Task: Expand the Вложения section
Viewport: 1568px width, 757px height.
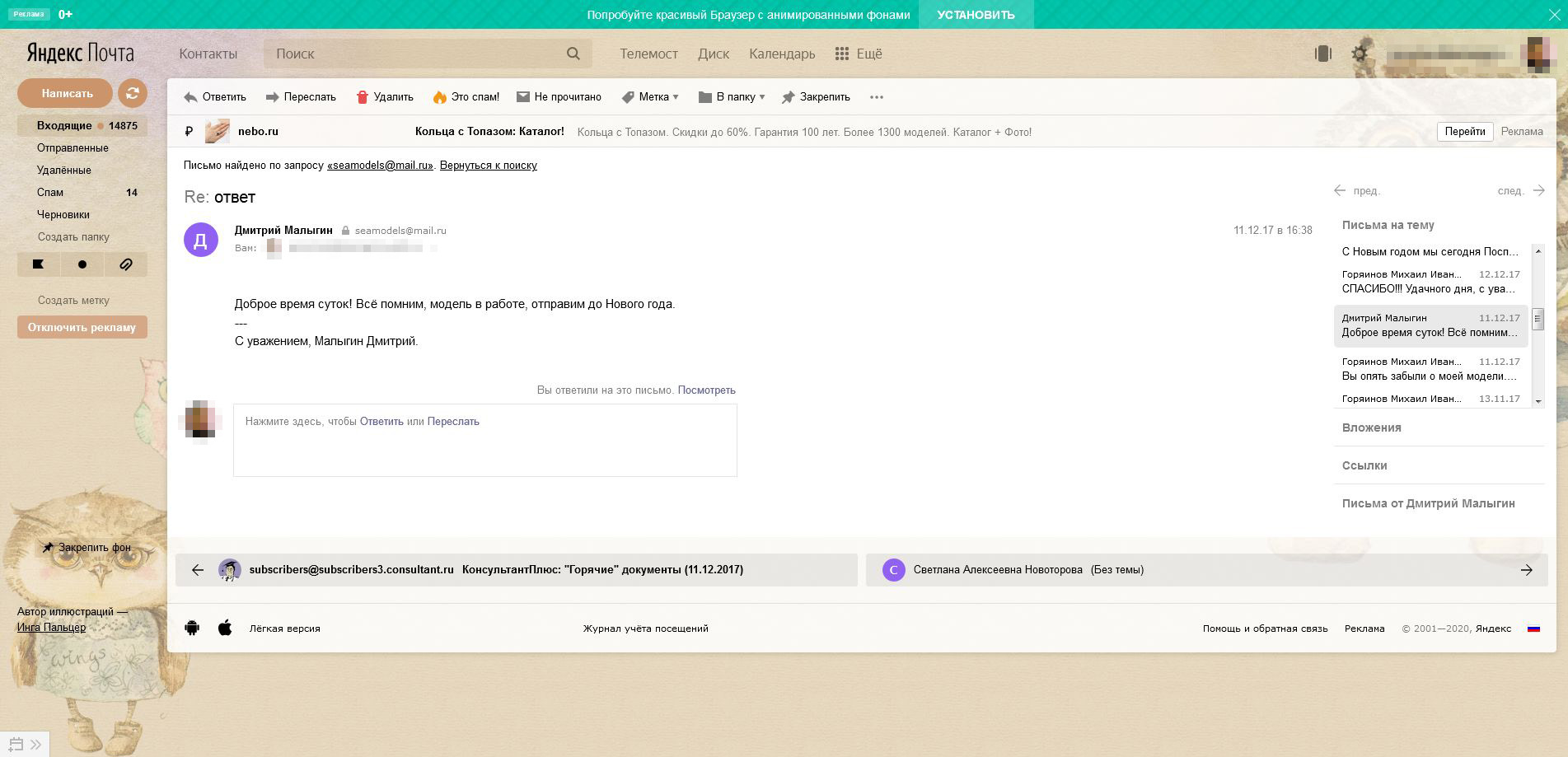Action: tap(1371, 428)
